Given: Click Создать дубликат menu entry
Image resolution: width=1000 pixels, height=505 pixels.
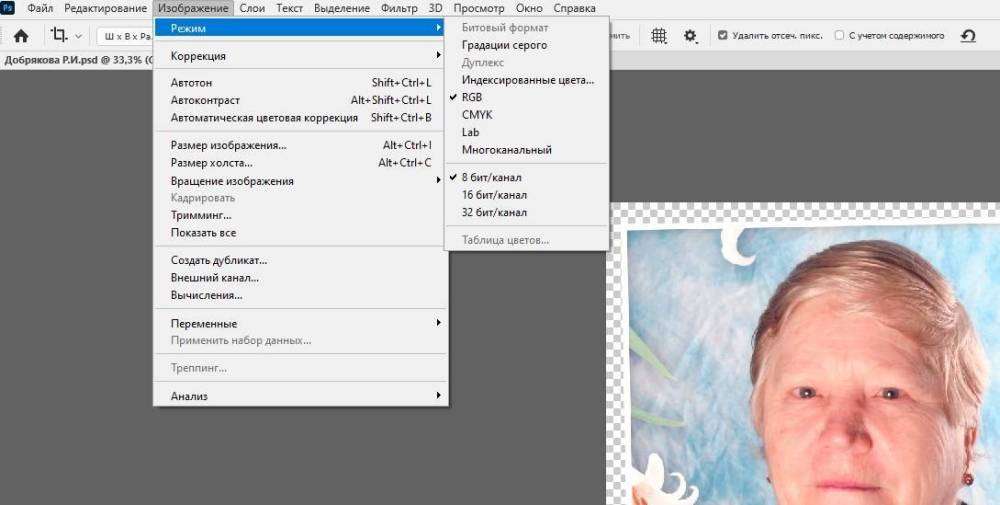Looking at the screenshot, I should point(219,260).
